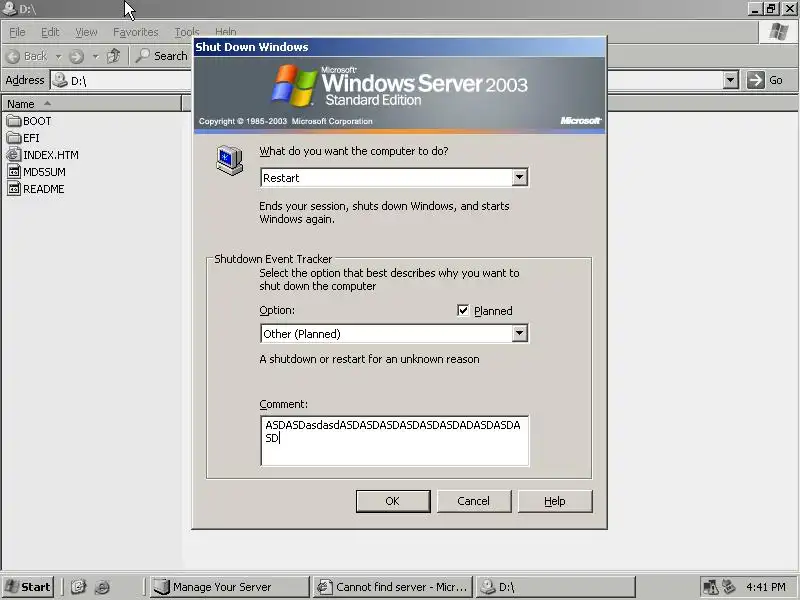Click the 4:41 PM clock
This screenshot has width=800, height=600.
765,587
